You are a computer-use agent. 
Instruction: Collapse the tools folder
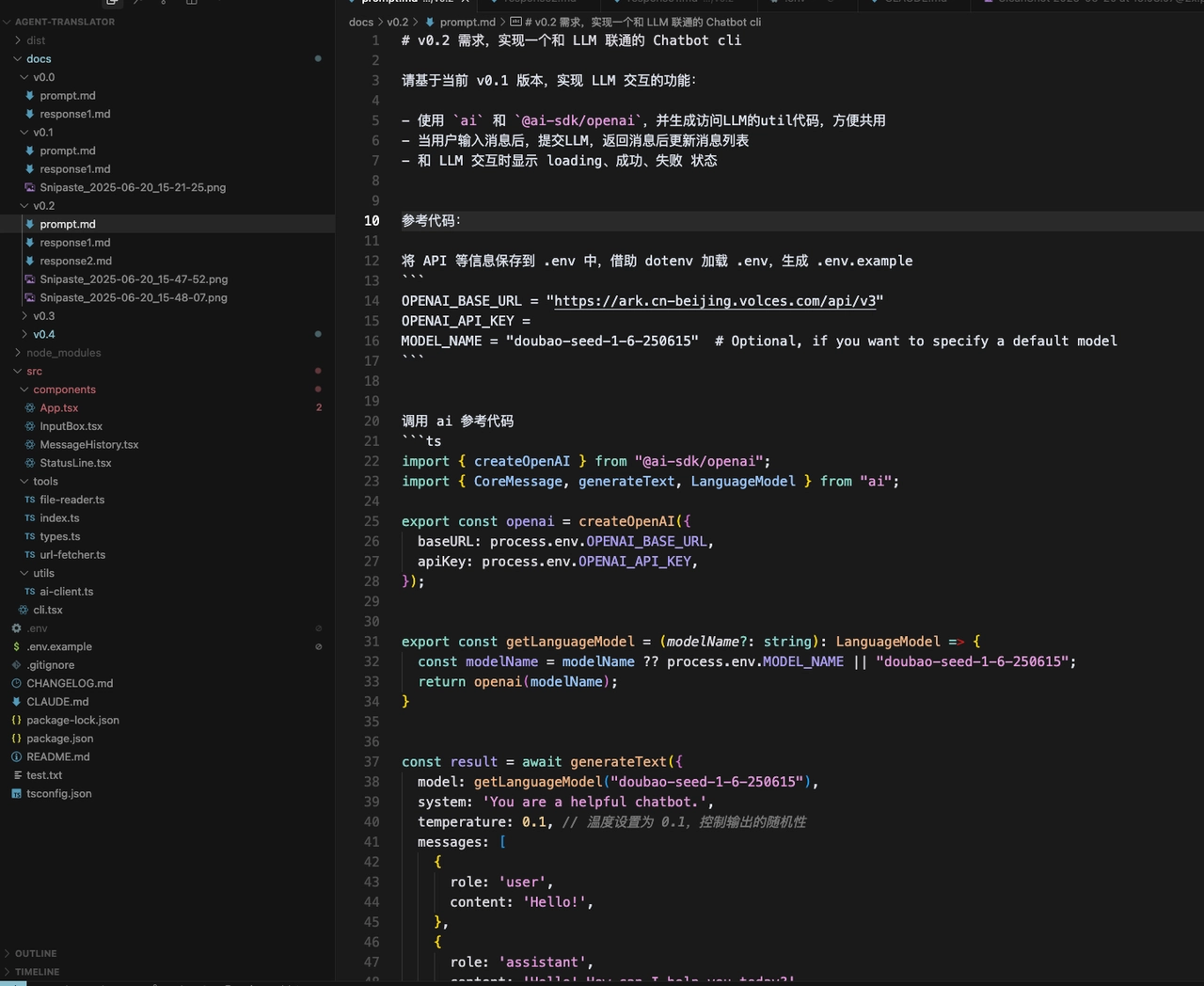24,482
